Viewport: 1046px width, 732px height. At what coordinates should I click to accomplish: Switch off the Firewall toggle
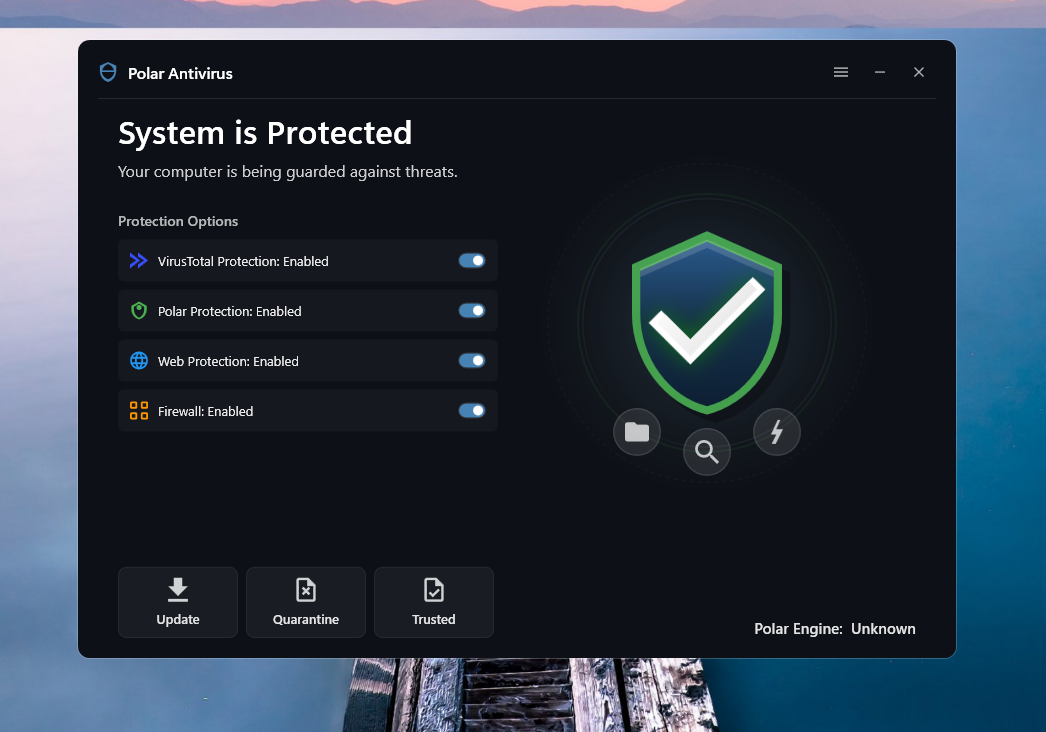point(472,411)
